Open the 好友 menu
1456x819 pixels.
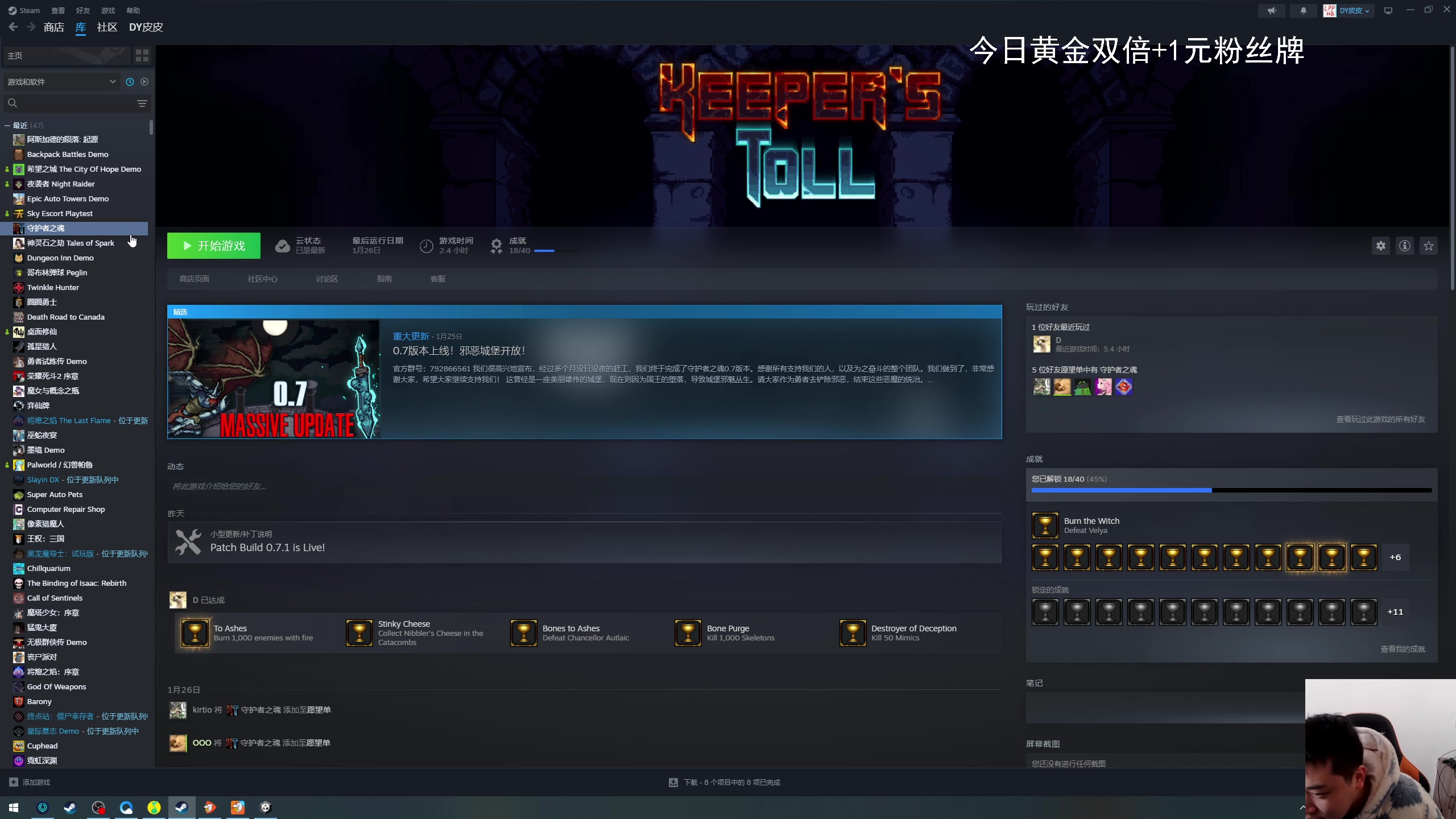[83, 10]
